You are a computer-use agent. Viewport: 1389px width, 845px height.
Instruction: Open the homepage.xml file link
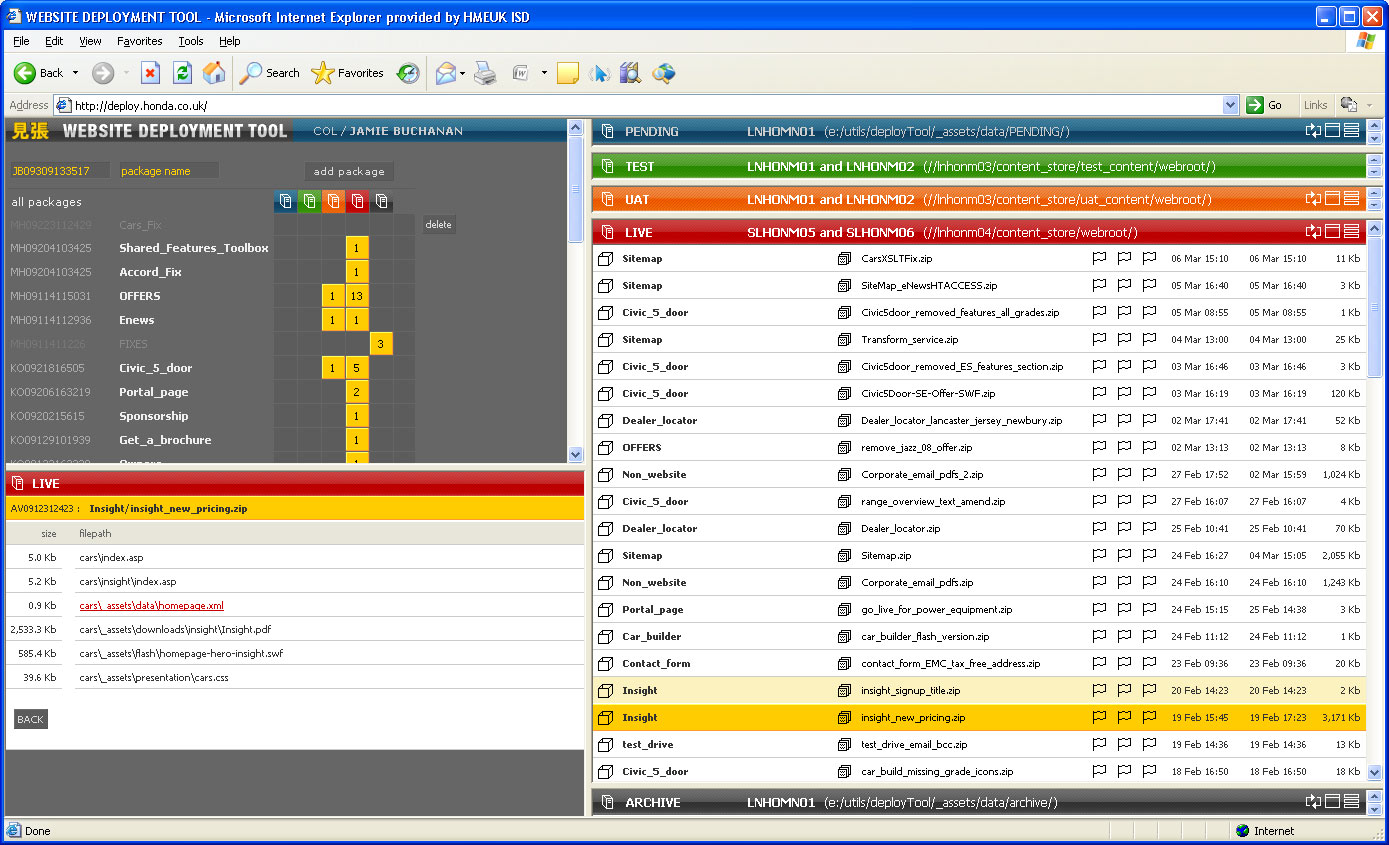point(151,606)
